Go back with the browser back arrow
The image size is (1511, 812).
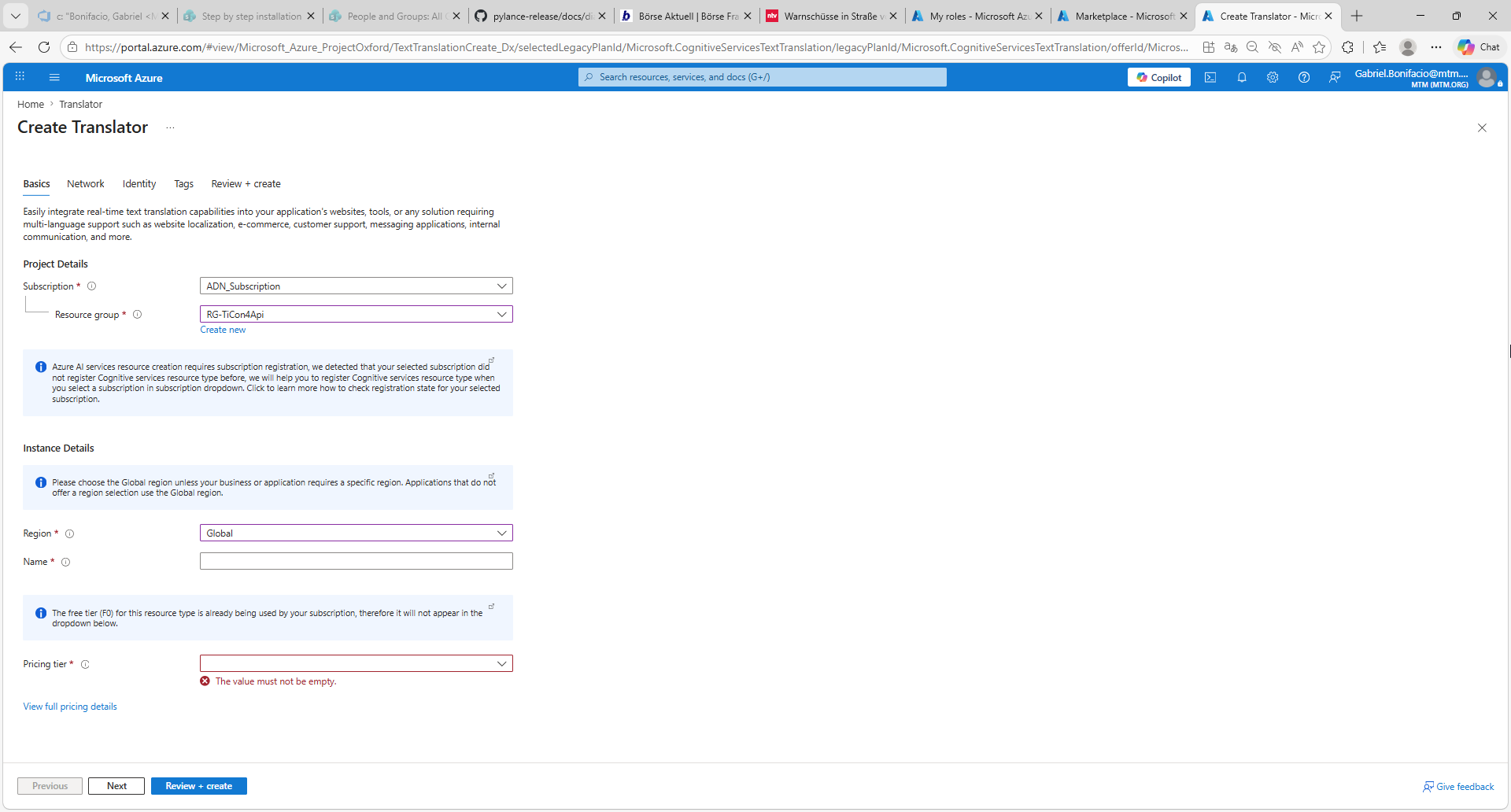pyautogui.click(x=16, y=47)
